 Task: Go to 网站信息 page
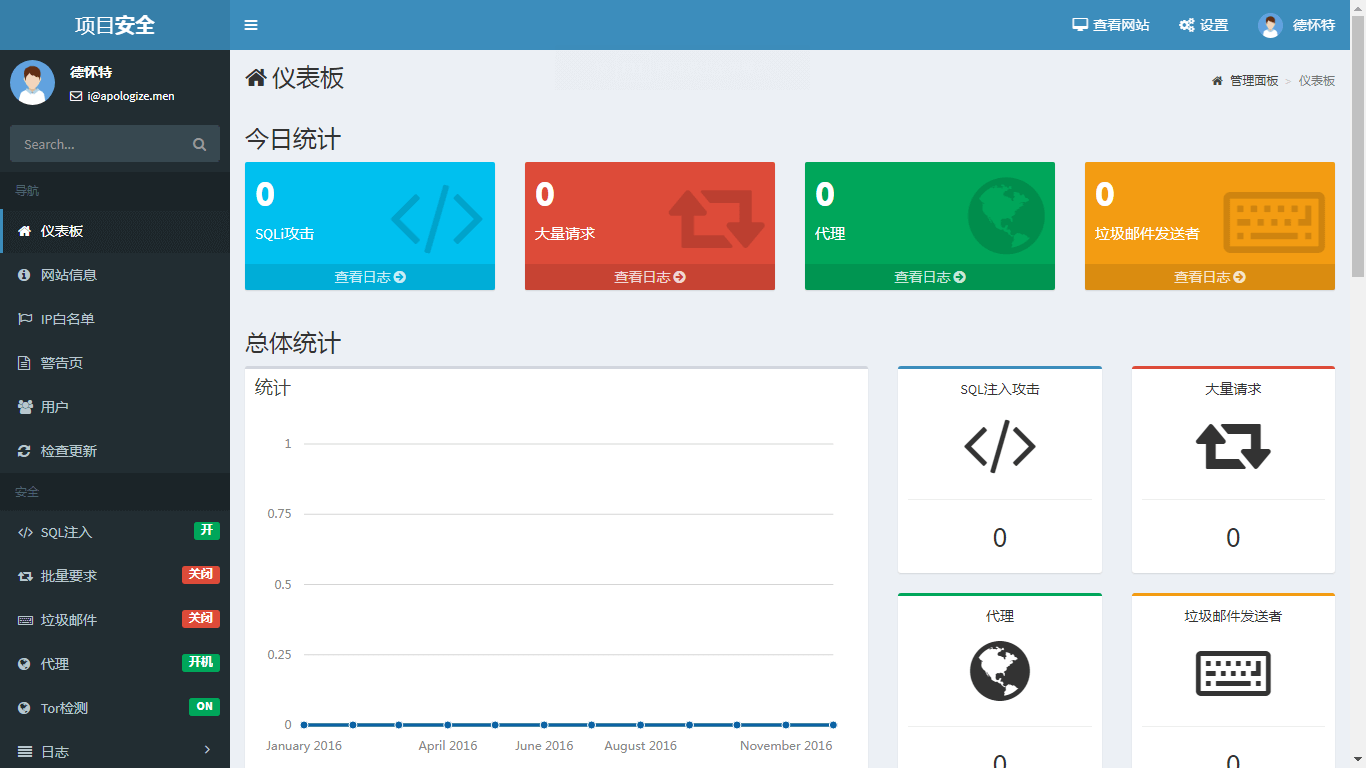(x=115, y=275)
